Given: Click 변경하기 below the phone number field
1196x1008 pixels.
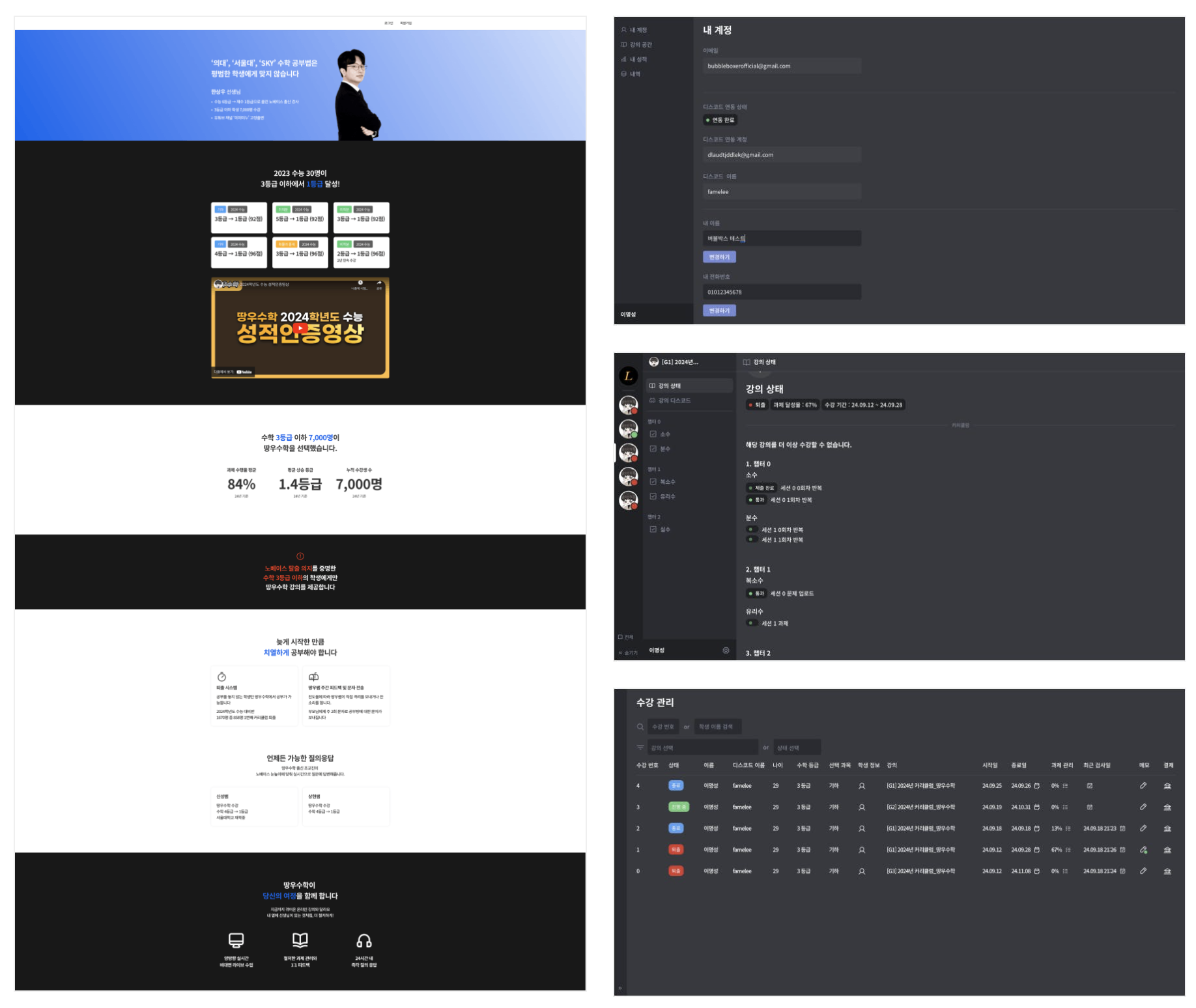Looking at the screenshot, I should pyautogui.click(x=719, y=311).
